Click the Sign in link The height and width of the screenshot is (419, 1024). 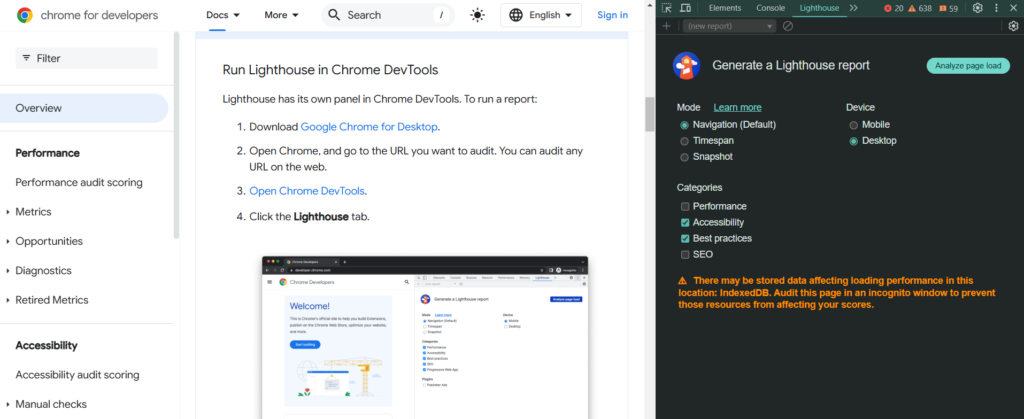pyautogui.click(x=613, y=15)
